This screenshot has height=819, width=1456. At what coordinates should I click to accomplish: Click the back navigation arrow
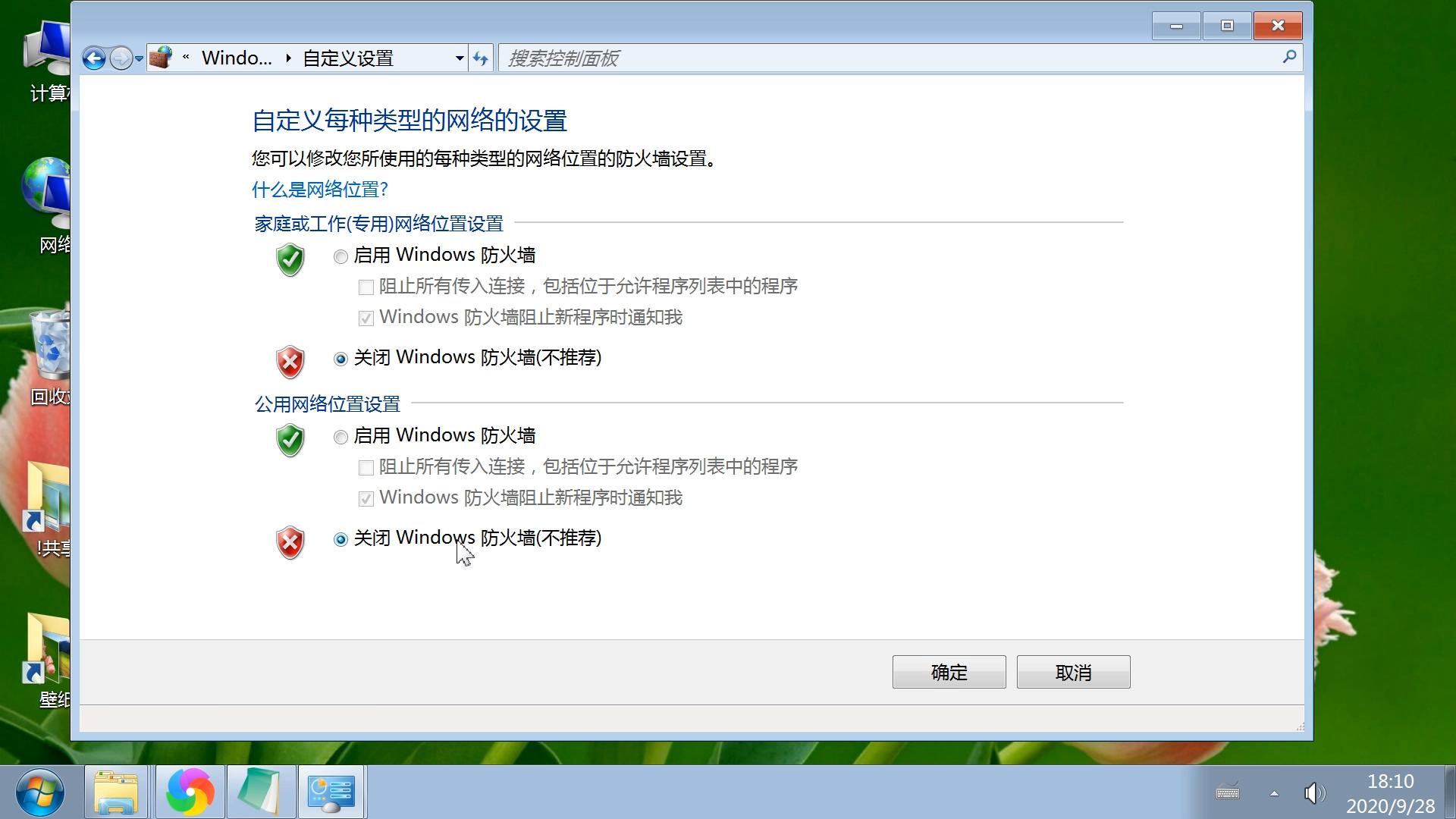94,58
